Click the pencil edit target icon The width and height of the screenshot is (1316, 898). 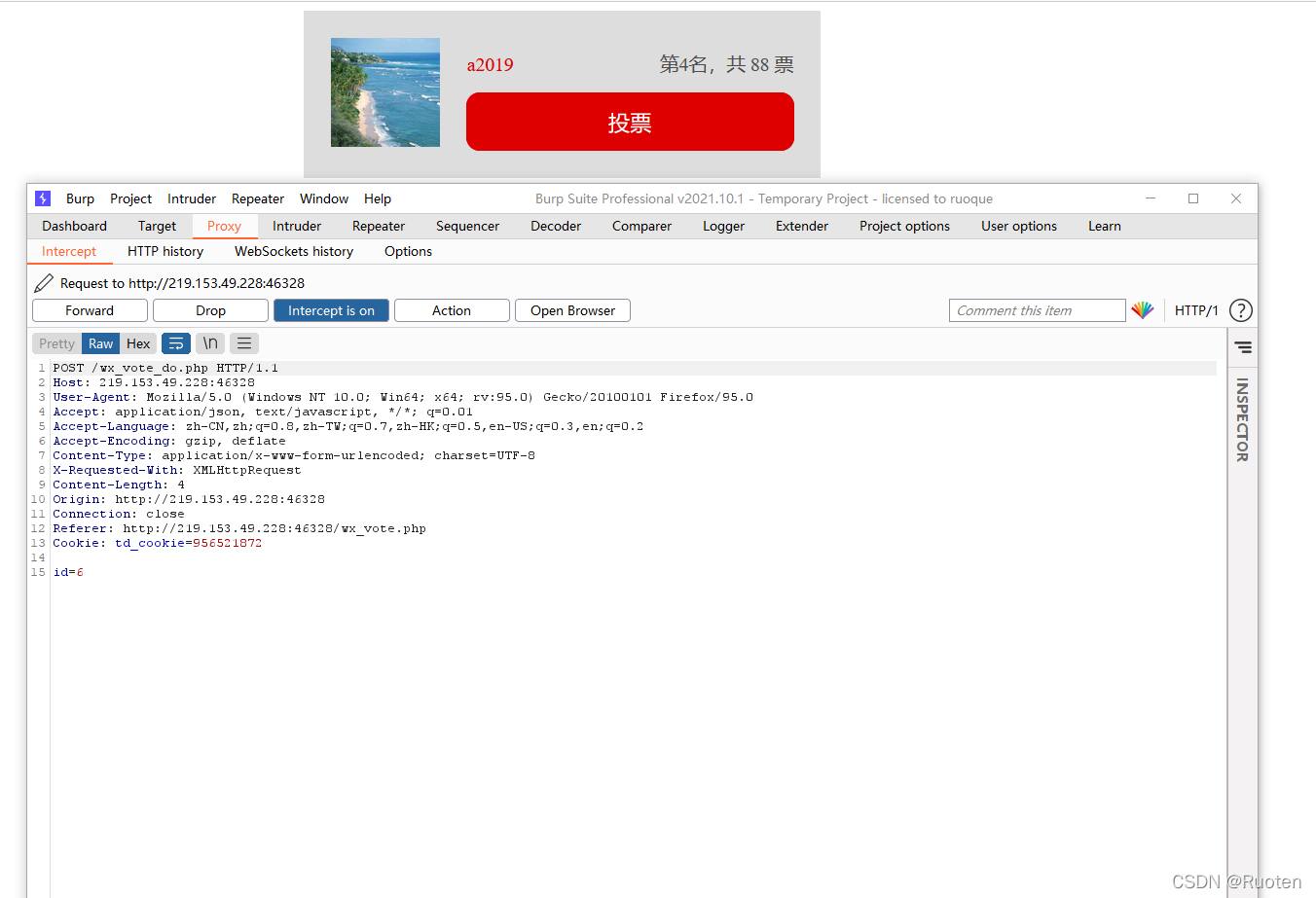(44, 283)
